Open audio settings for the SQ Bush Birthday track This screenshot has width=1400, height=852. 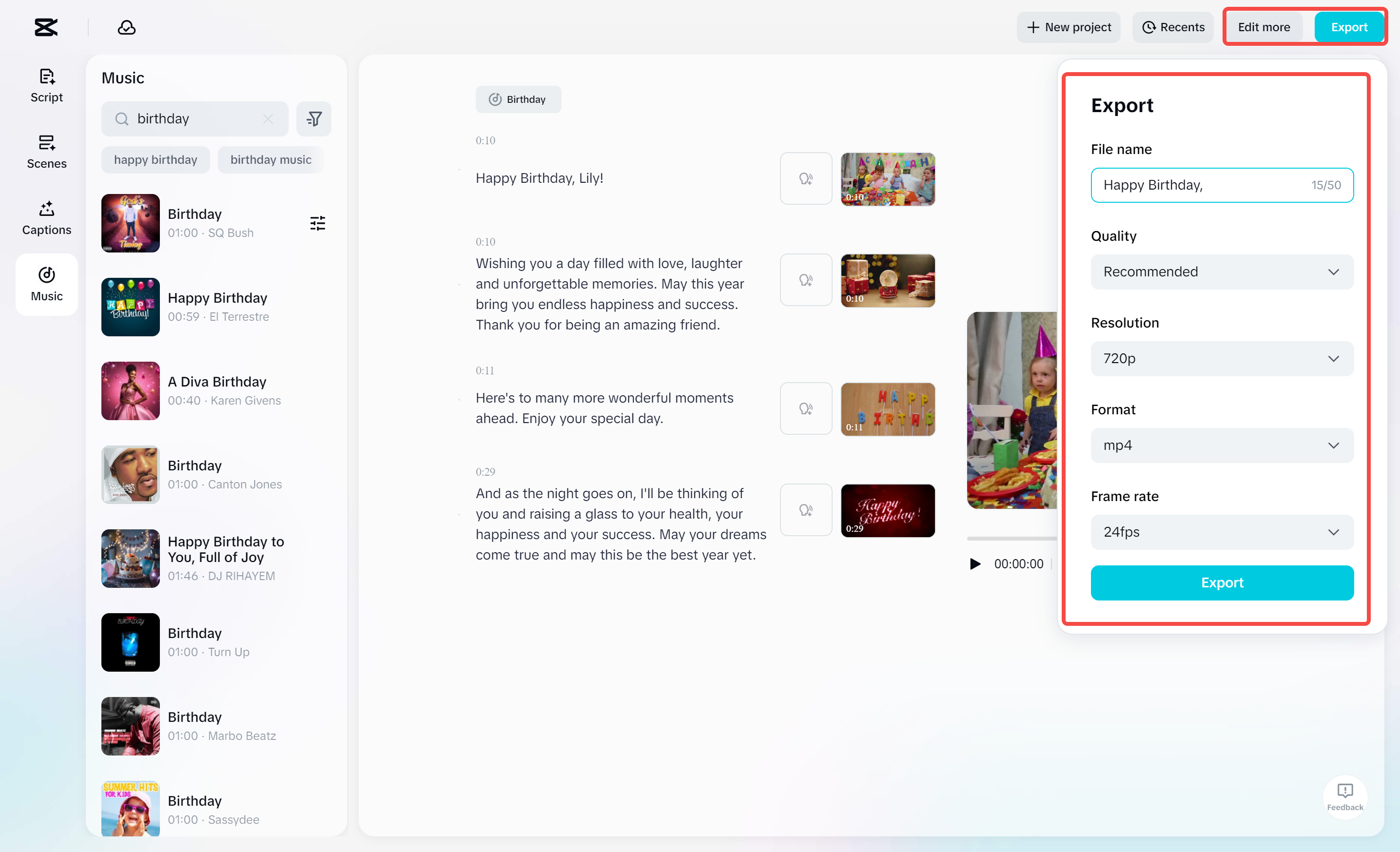317,223
